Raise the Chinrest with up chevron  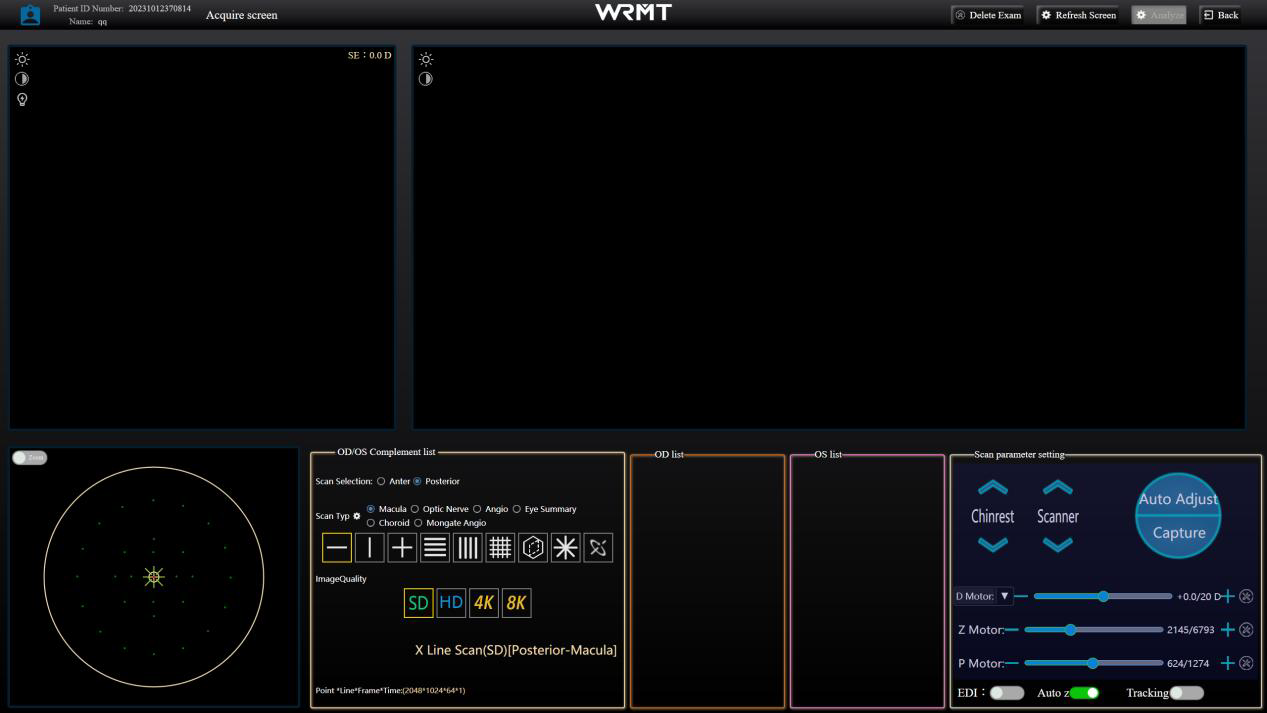(992, 488)
